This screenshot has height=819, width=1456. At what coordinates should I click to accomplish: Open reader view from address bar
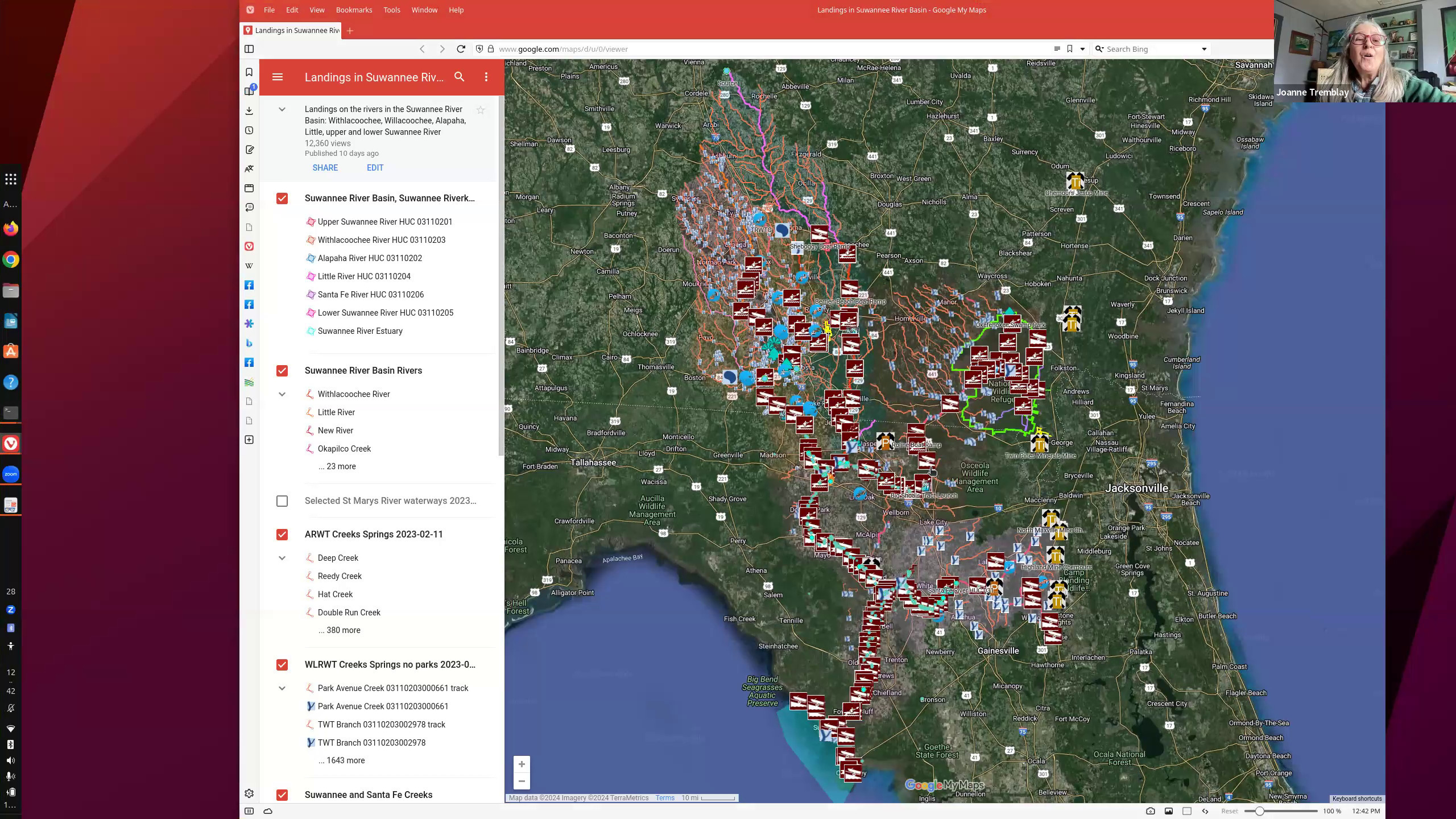(1057, 49)
